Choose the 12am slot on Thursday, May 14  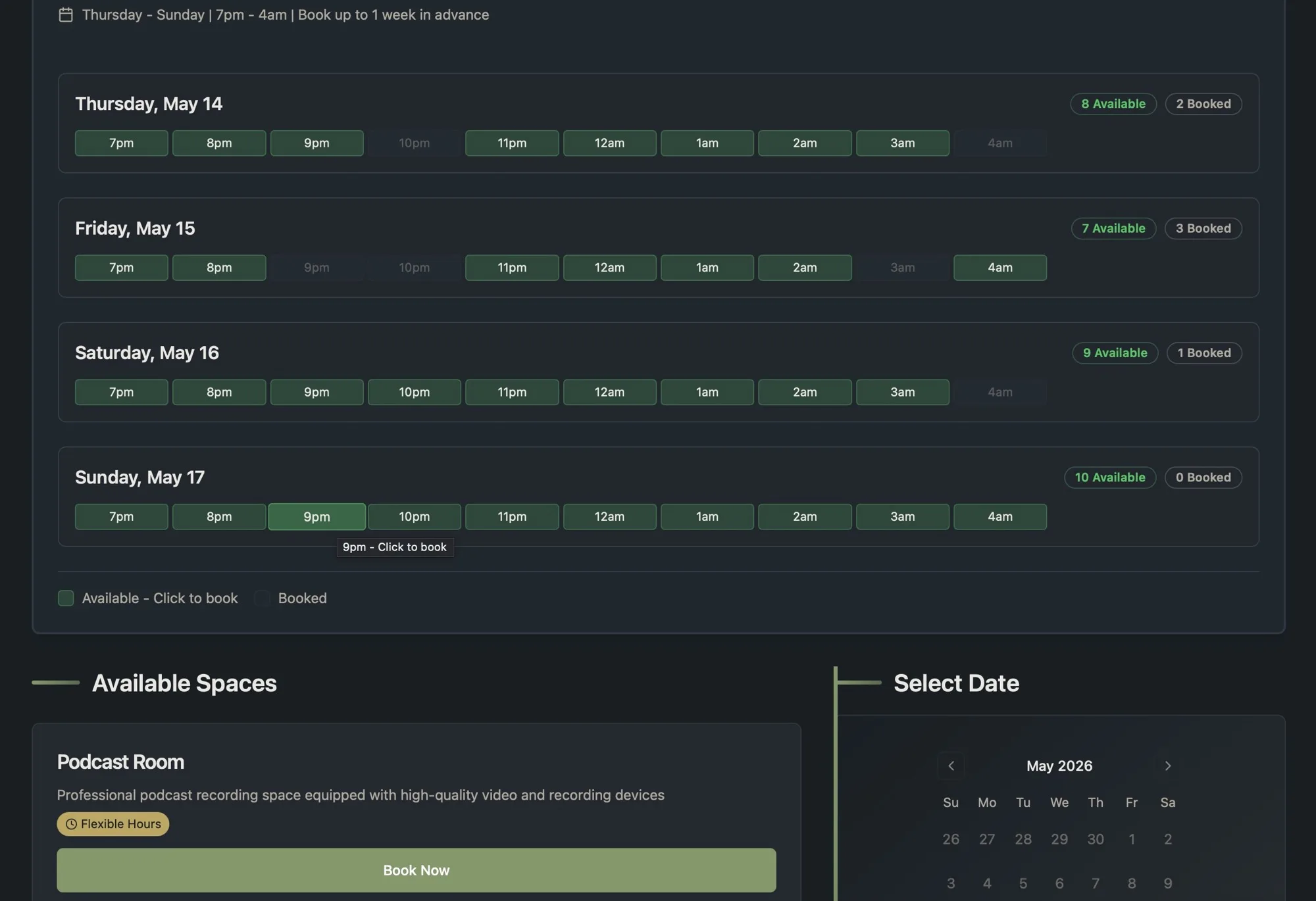click(x=609, y=143)
